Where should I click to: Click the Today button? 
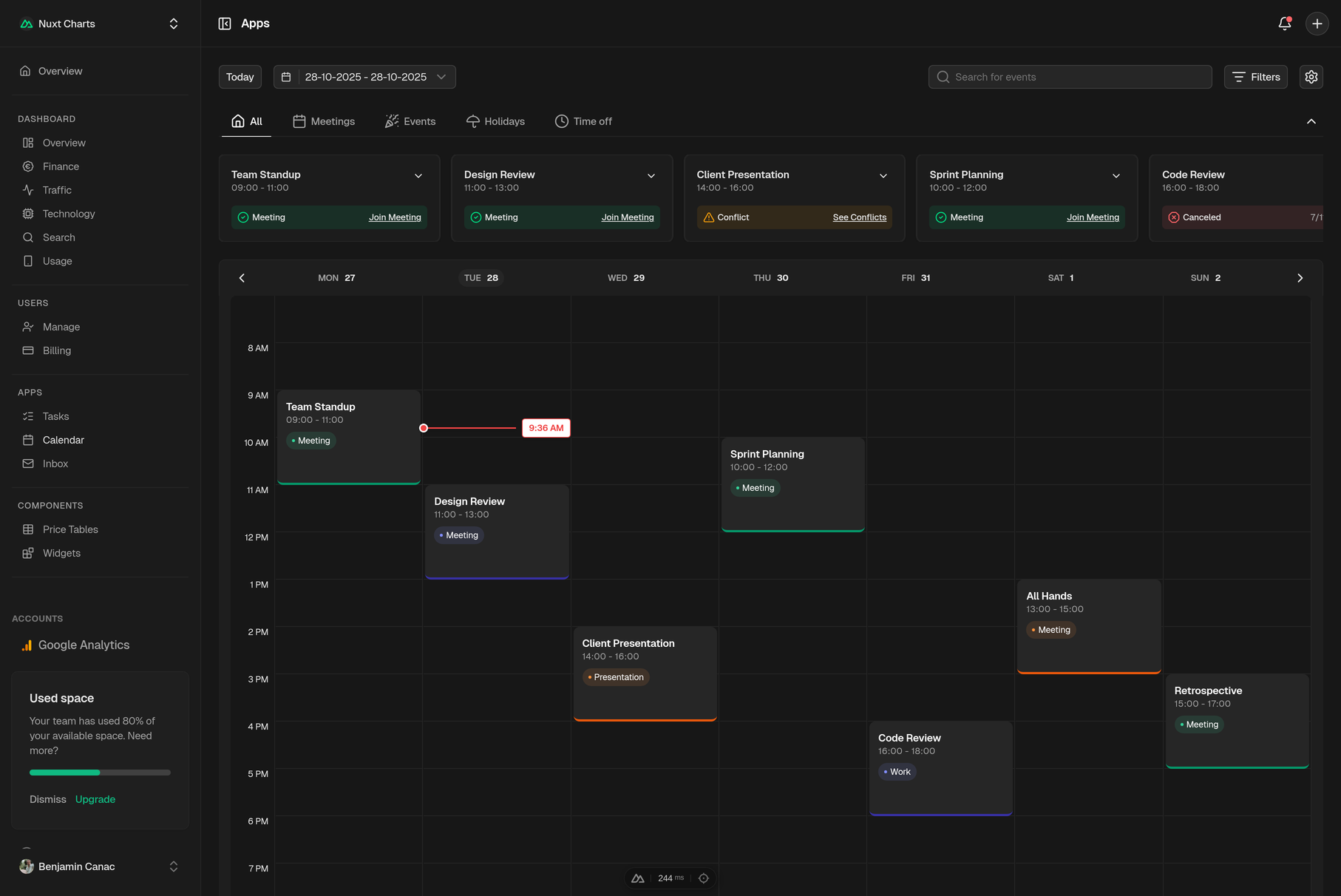point(240,77)
